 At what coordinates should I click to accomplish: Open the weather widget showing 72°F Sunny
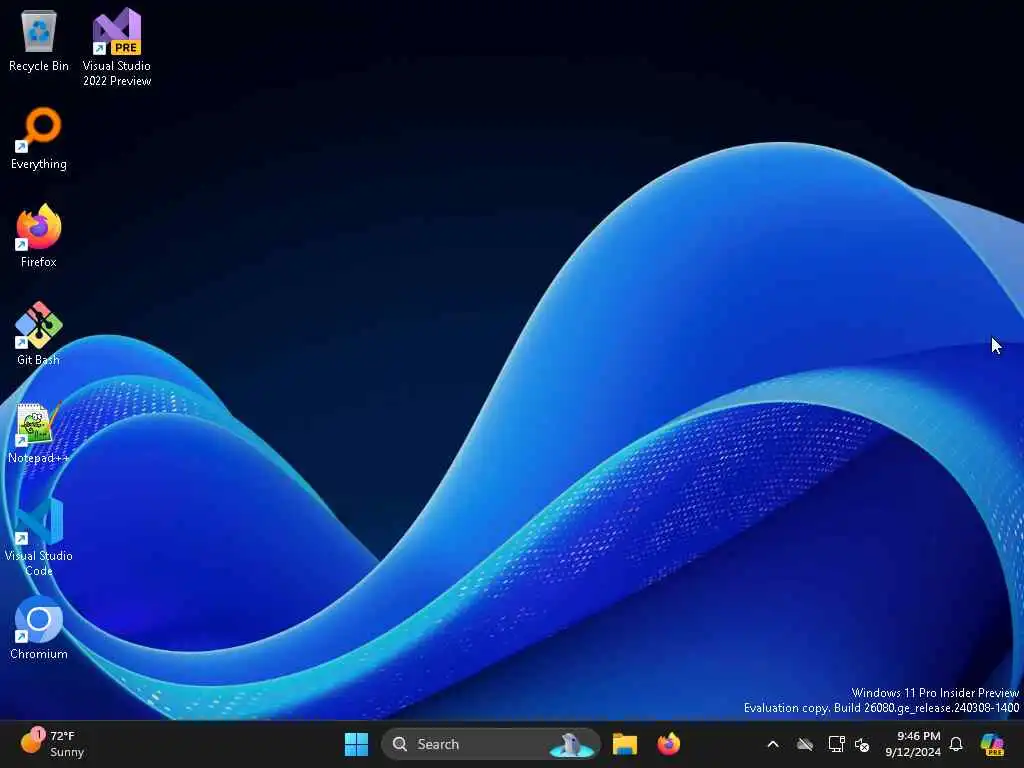52,744
